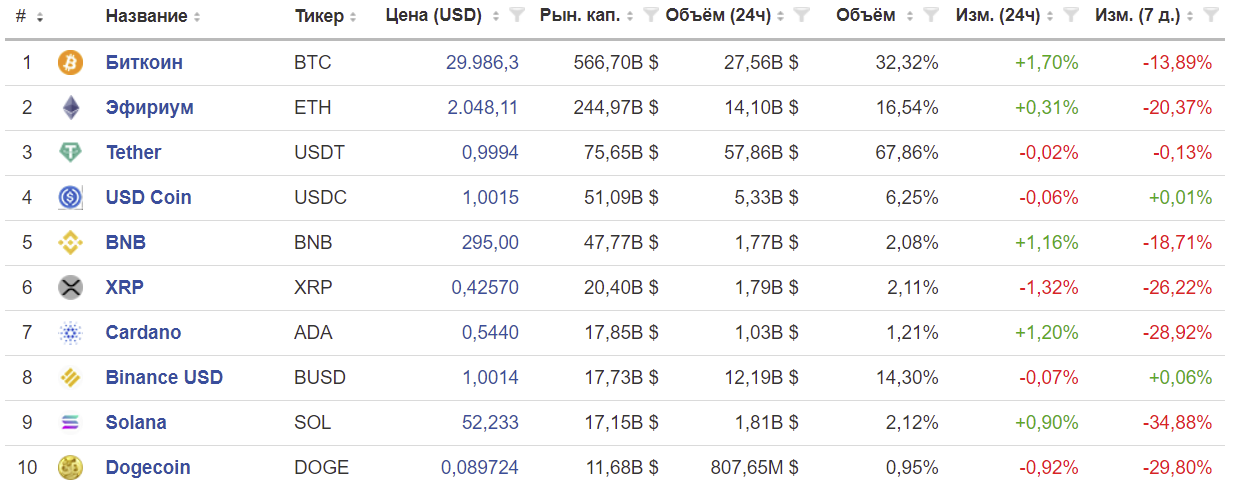
Task: Toggle sort arrows next to Изм. (7 д.)
Action: [1192, 17]
